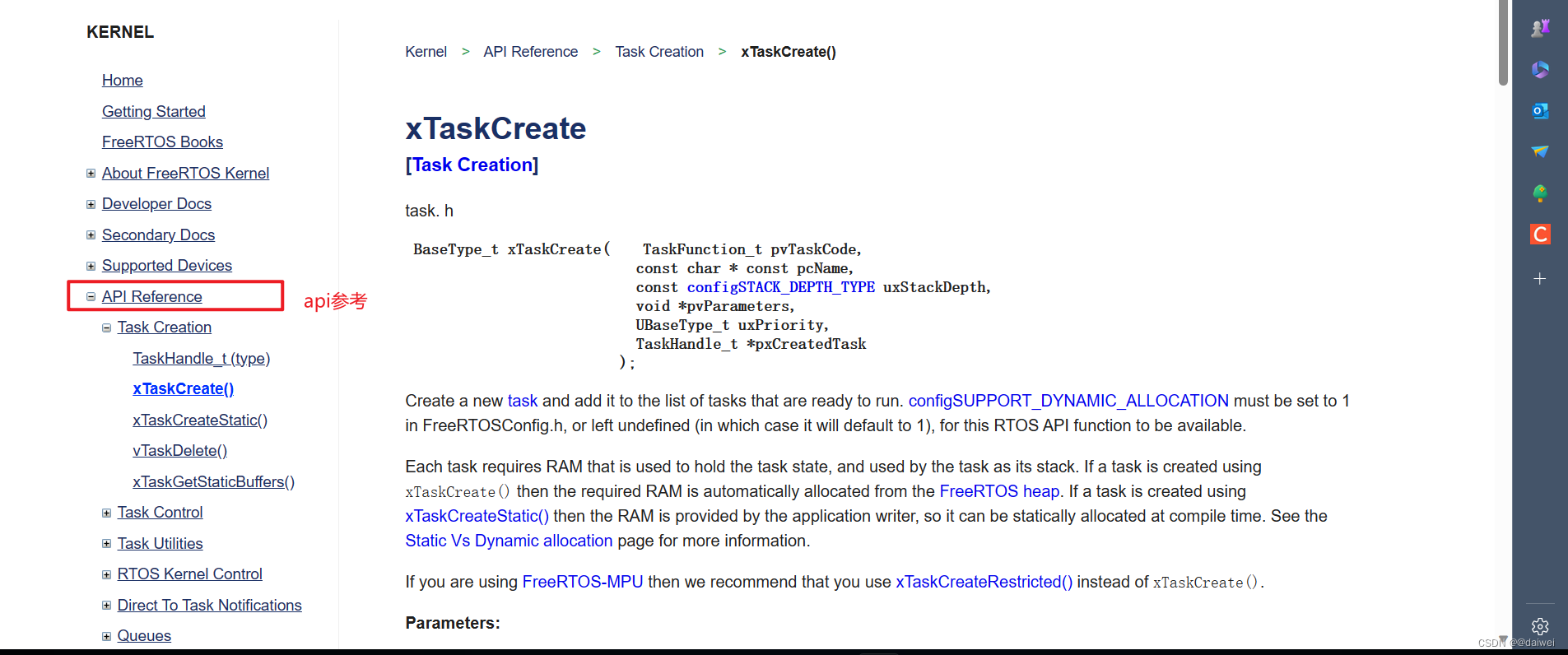The height and width of the screenshot is (655, 1568).
Task: Click the 'task. h' header text
Action: pos(429,211)
